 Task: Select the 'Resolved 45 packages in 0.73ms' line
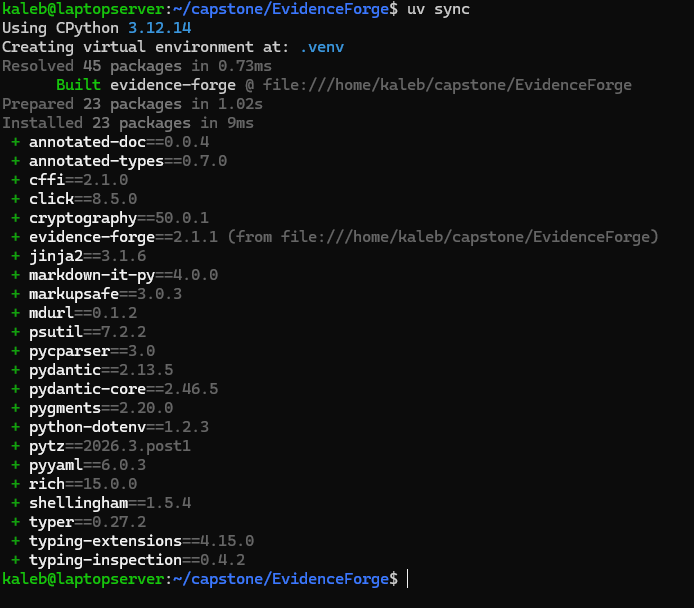137,66
